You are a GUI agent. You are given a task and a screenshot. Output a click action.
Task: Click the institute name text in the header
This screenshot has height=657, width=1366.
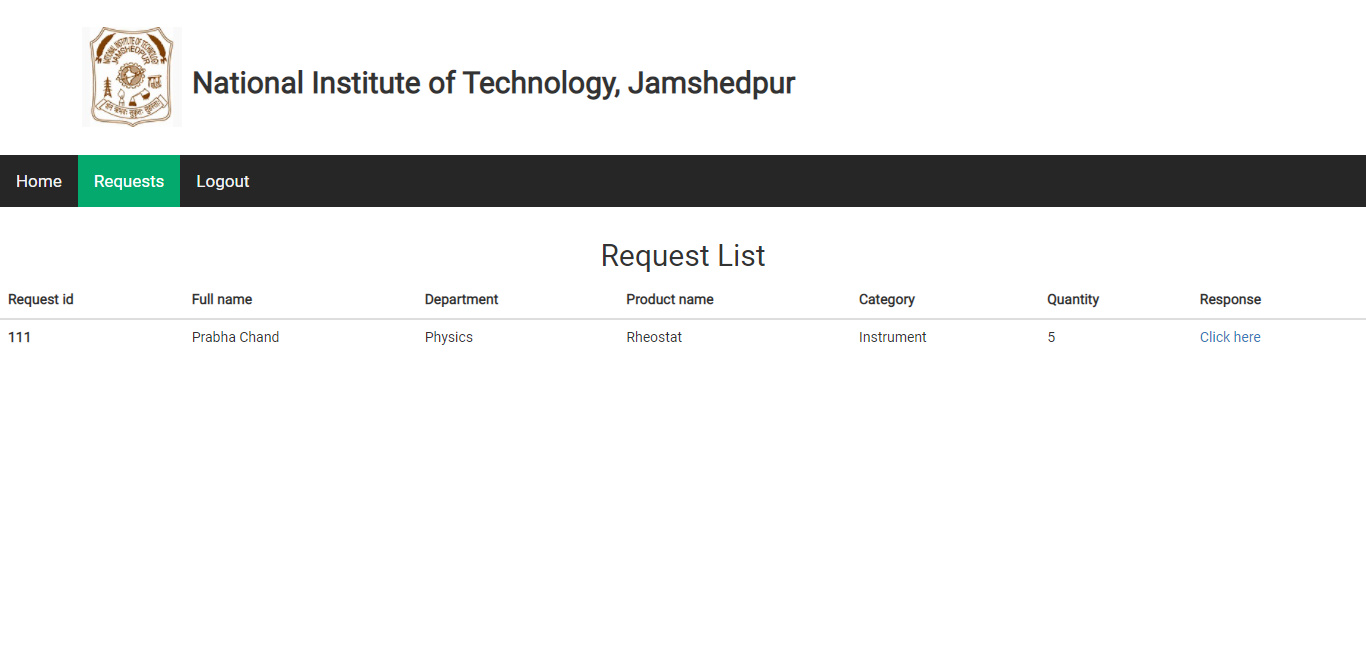(x=494, y=83)
